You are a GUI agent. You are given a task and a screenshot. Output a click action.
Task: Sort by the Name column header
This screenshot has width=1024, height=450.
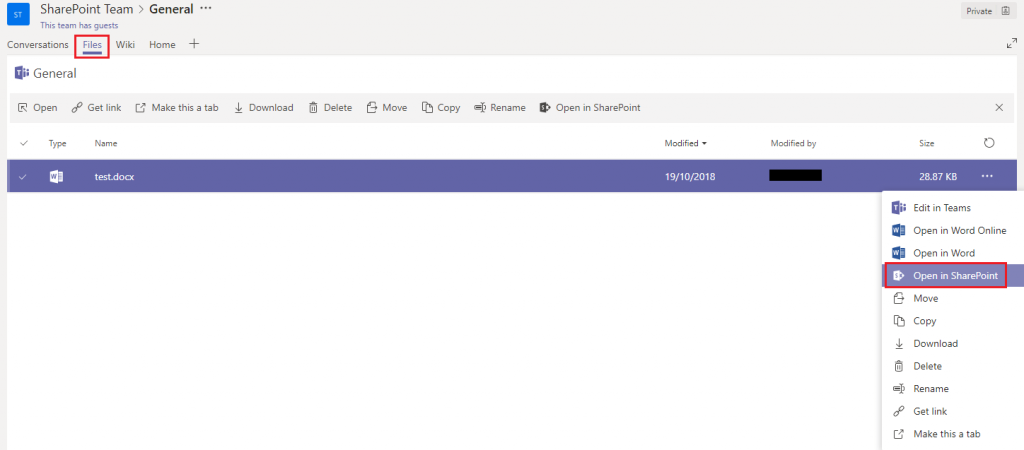click(106, 143)
